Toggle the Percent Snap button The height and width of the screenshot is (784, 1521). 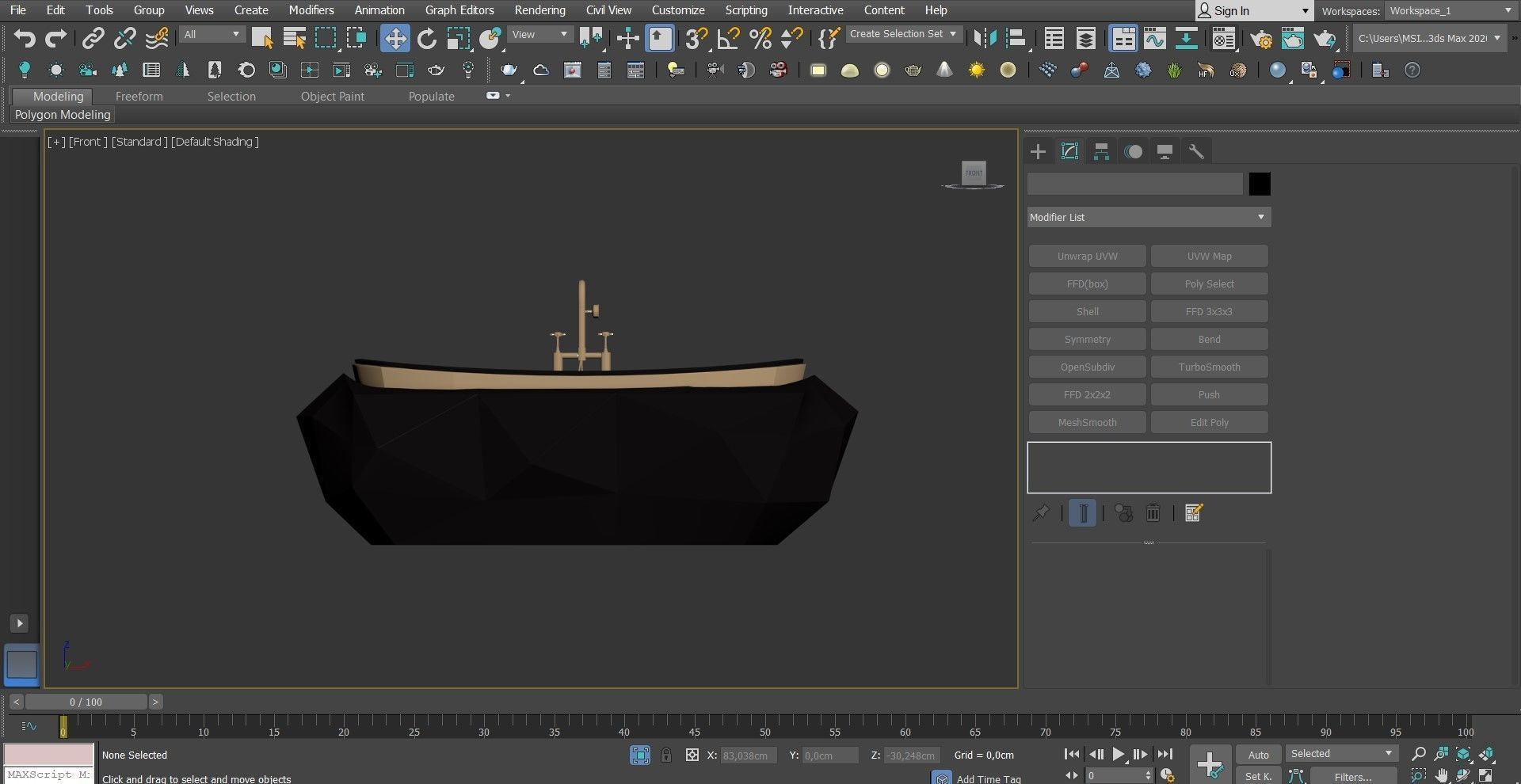click(760, 38)
